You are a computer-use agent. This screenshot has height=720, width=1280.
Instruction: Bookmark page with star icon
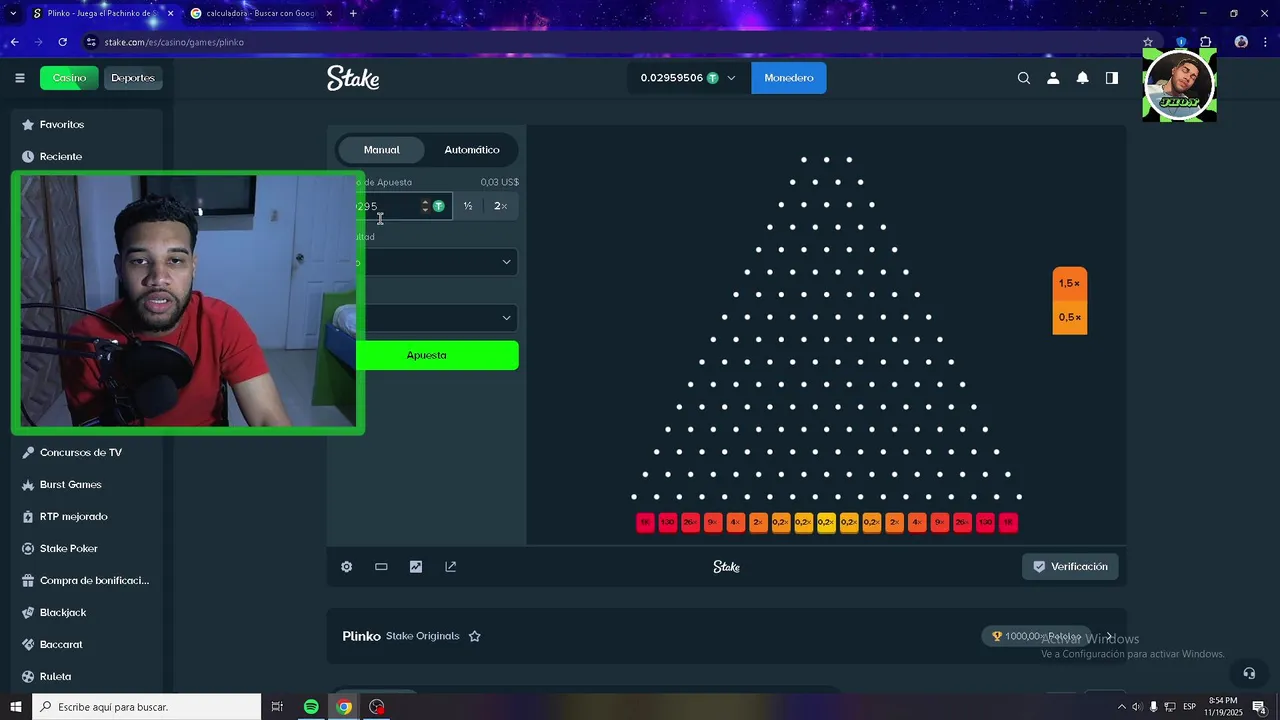1148,42
